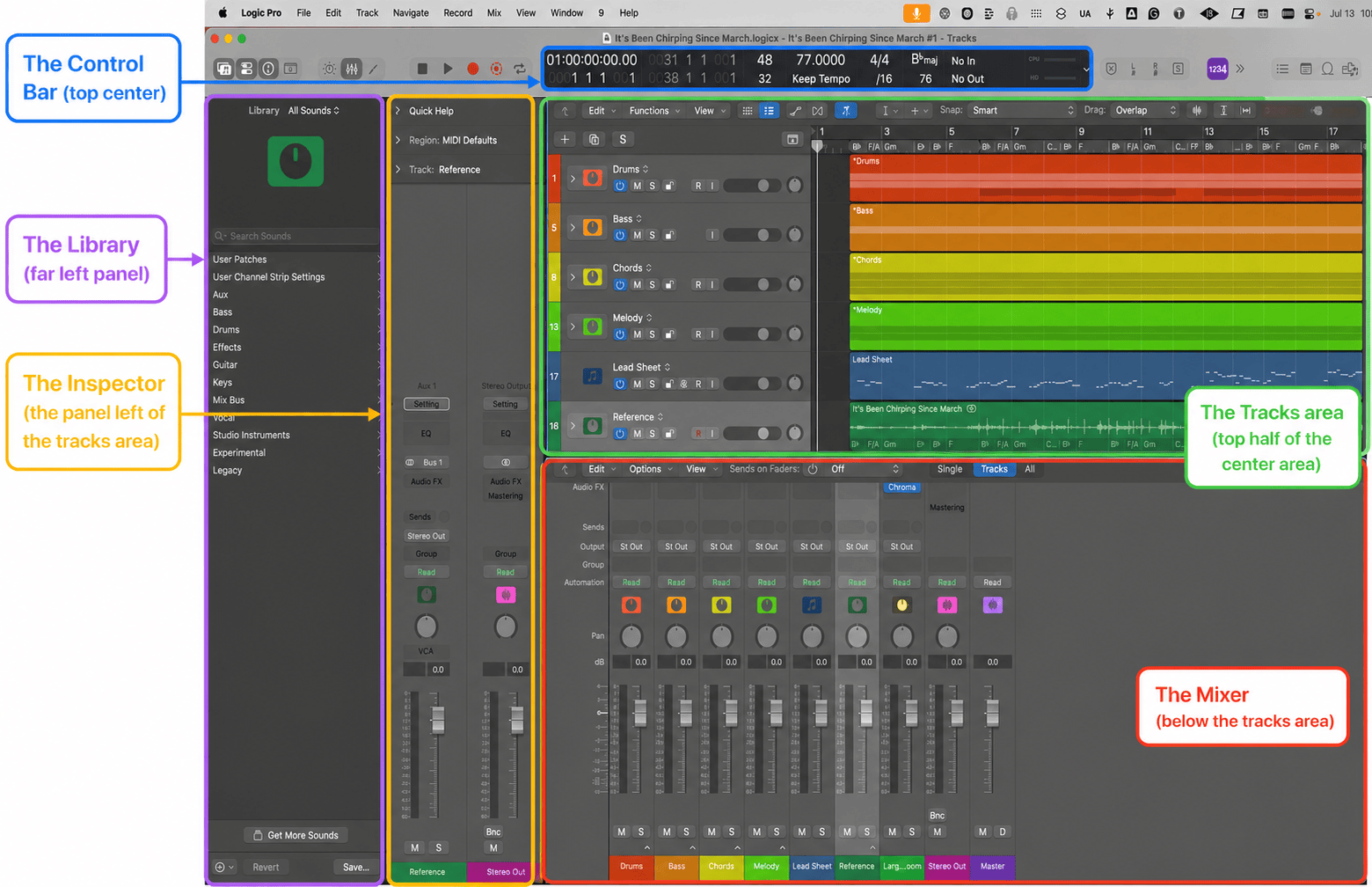Toggle the Solo mode S button in control bar

(1178, 69)
